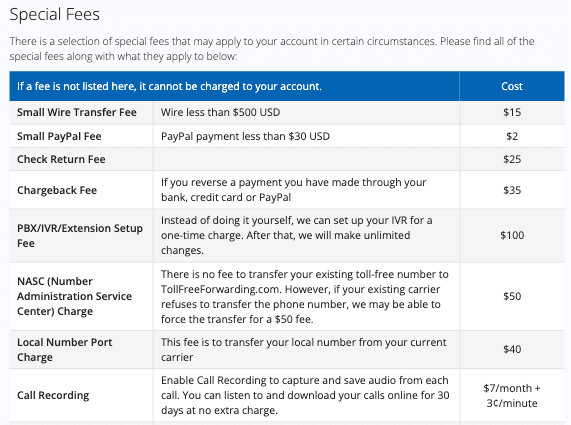Click the $50 NASC charge cost
This screenshot has height=425, width=571.
coord(512,296)
